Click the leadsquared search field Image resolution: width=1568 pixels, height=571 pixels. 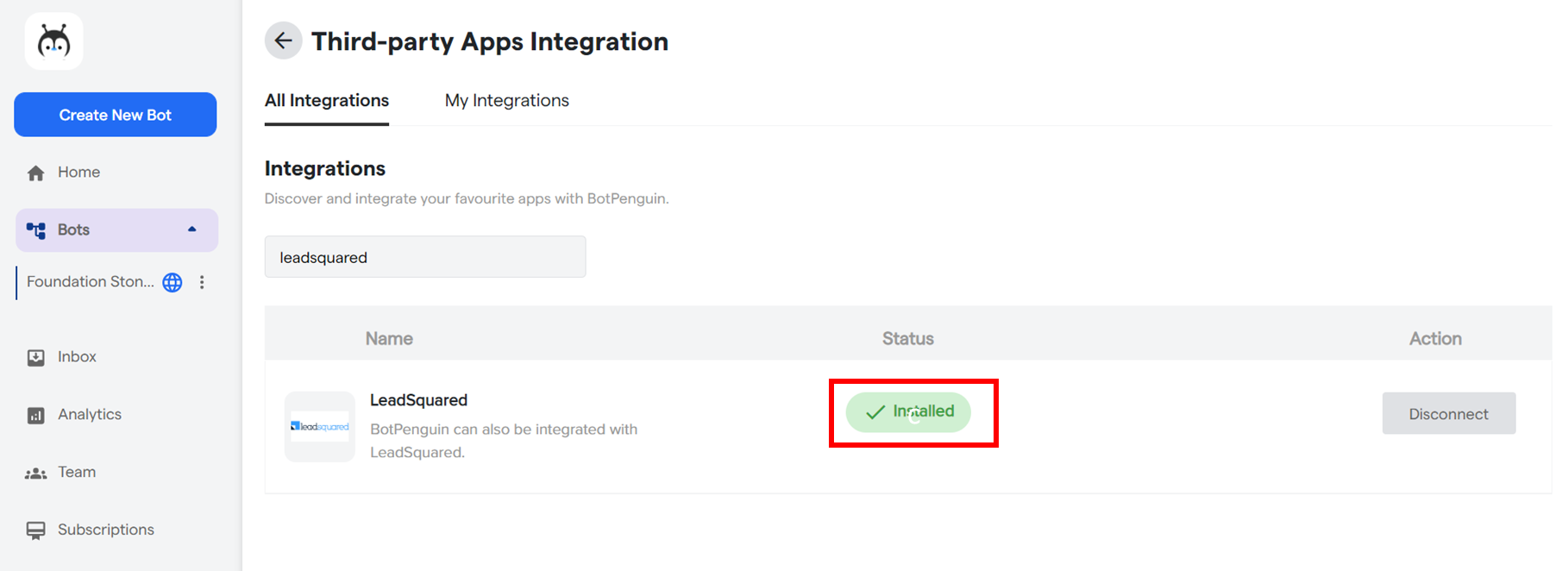coord(424,257)
